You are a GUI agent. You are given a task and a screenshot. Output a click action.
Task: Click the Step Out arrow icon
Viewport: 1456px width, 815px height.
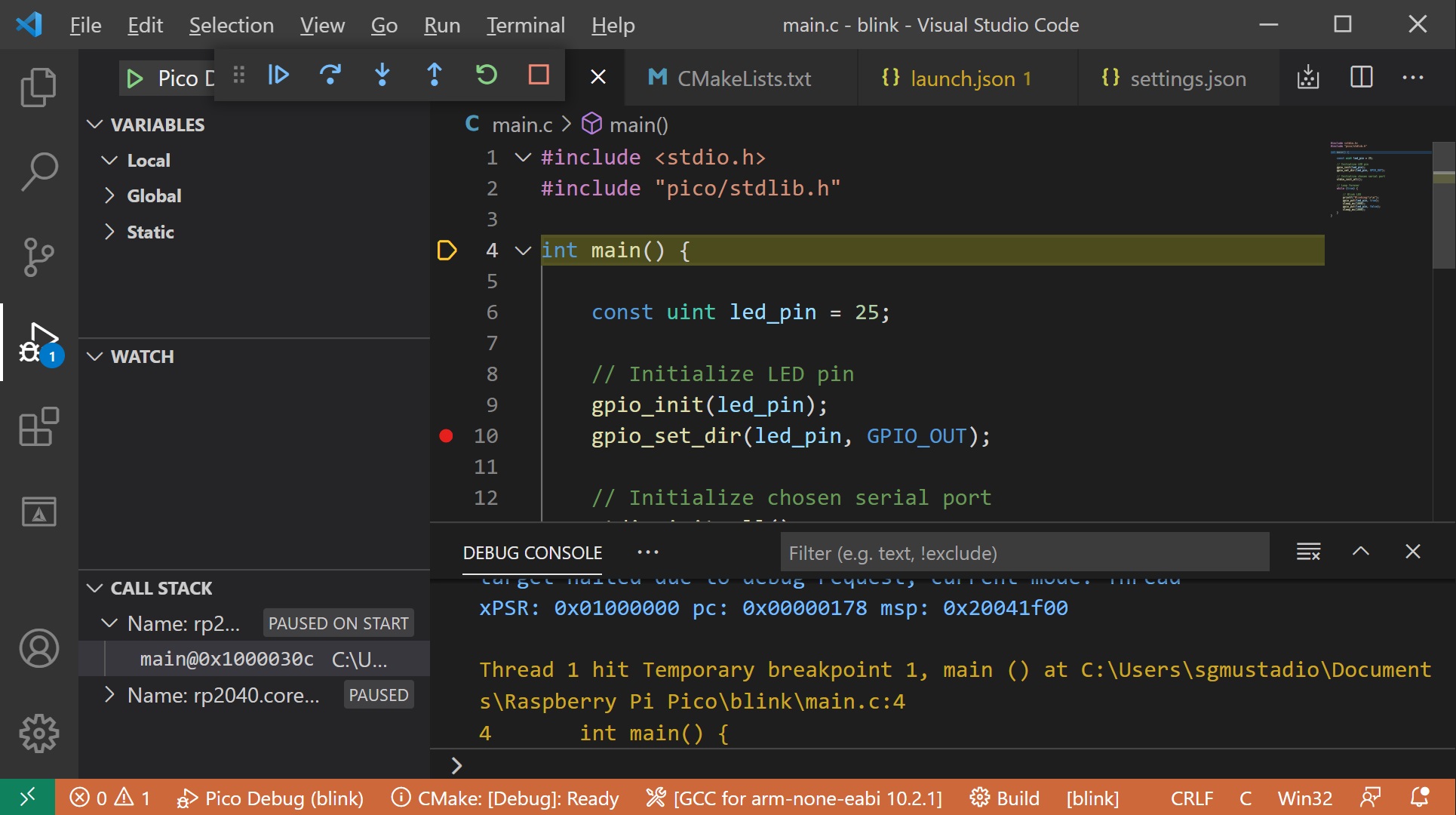(435, 75)
